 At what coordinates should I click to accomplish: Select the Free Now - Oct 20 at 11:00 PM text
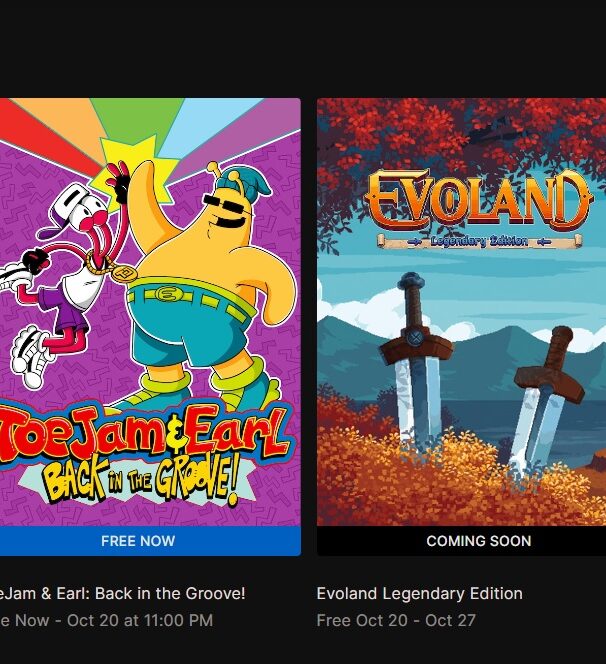106,620
